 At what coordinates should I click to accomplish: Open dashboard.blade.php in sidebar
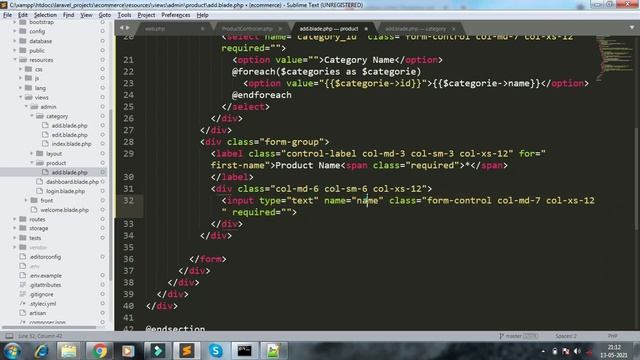72,182
